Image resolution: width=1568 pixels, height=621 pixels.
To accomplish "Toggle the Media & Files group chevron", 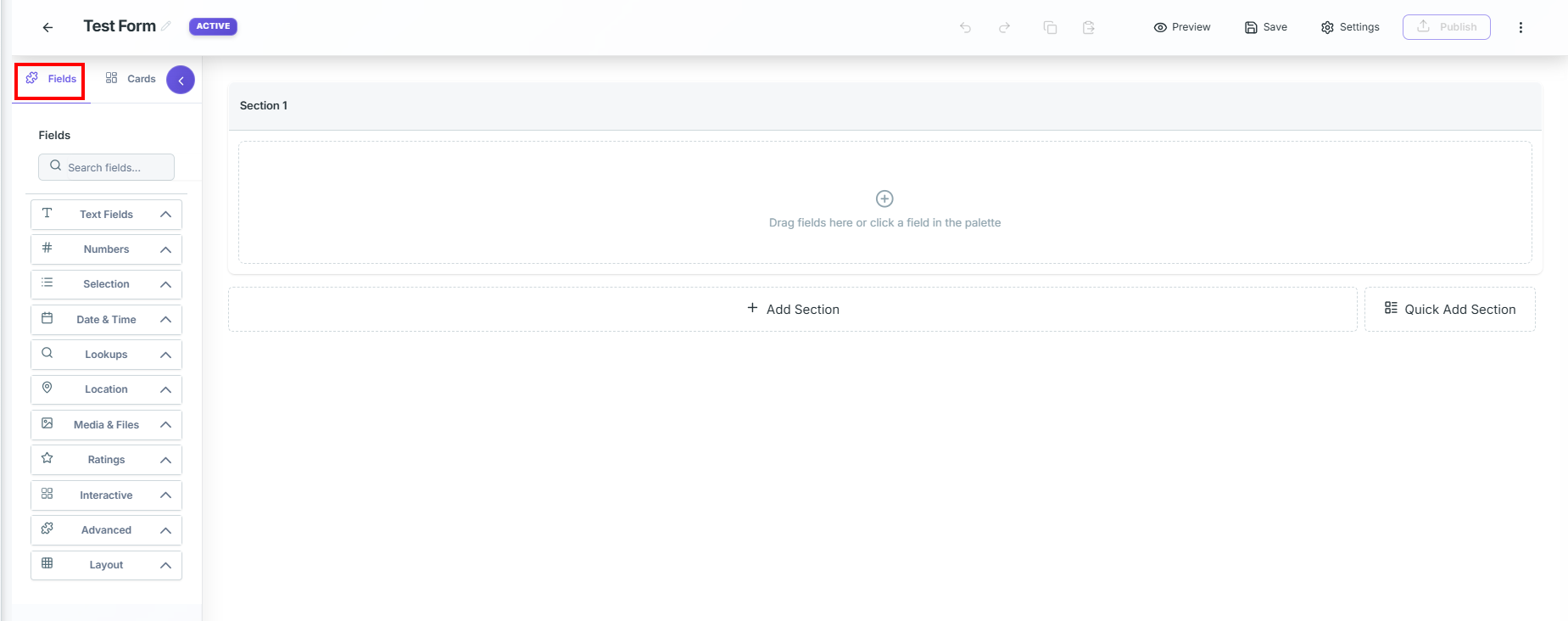I will pos(165,425).
